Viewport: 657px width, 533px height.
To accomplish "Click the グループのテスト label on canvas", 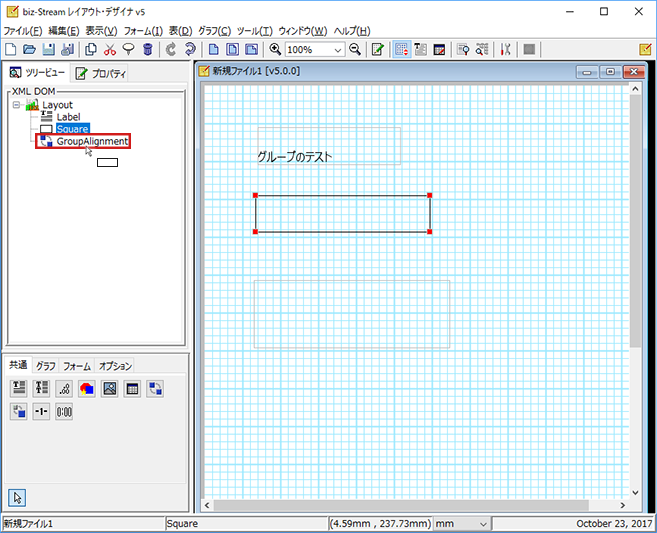I will pos(295,157).
